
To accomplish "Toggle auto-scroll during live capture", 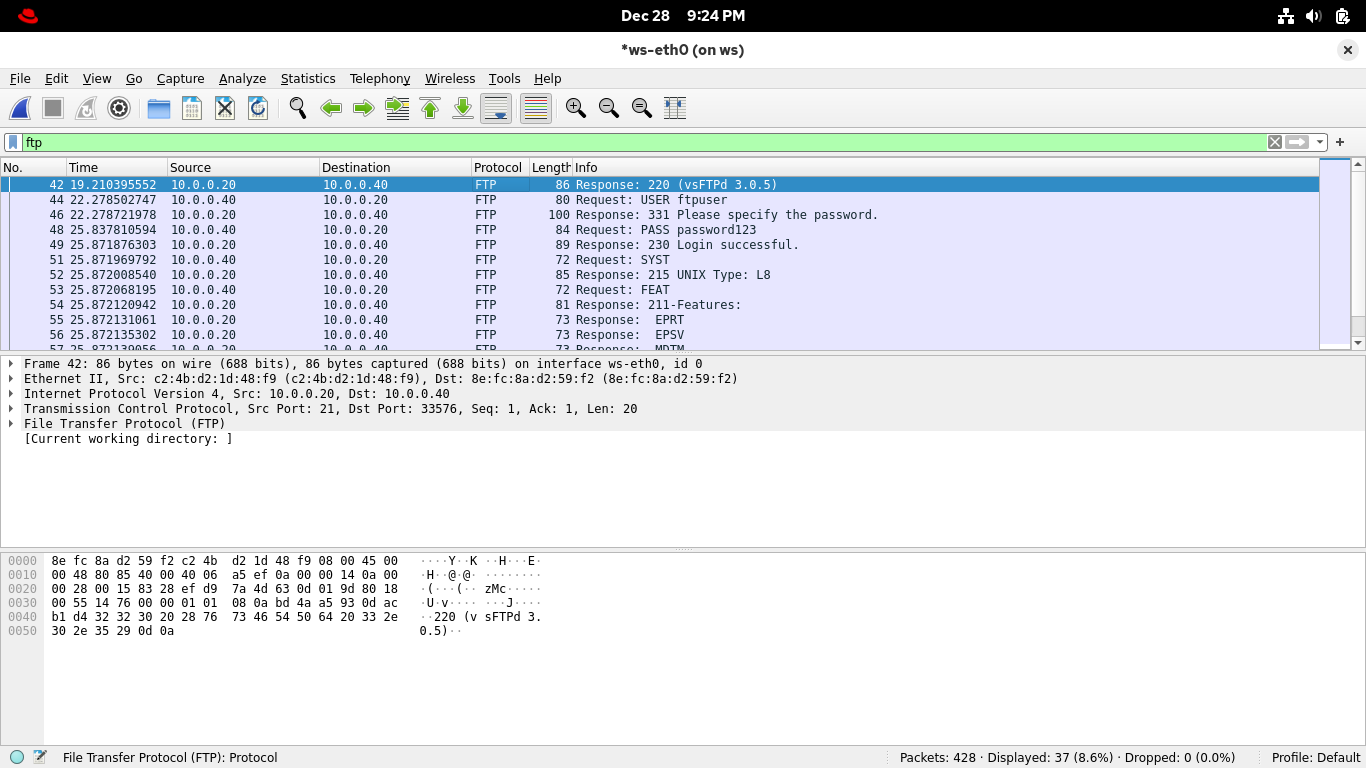I will (496, 108).
